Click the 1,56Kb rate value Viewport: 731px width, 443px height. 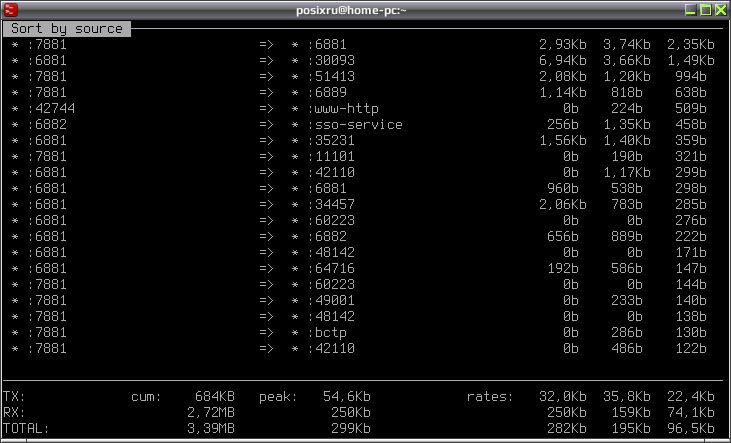pos(563,140)
